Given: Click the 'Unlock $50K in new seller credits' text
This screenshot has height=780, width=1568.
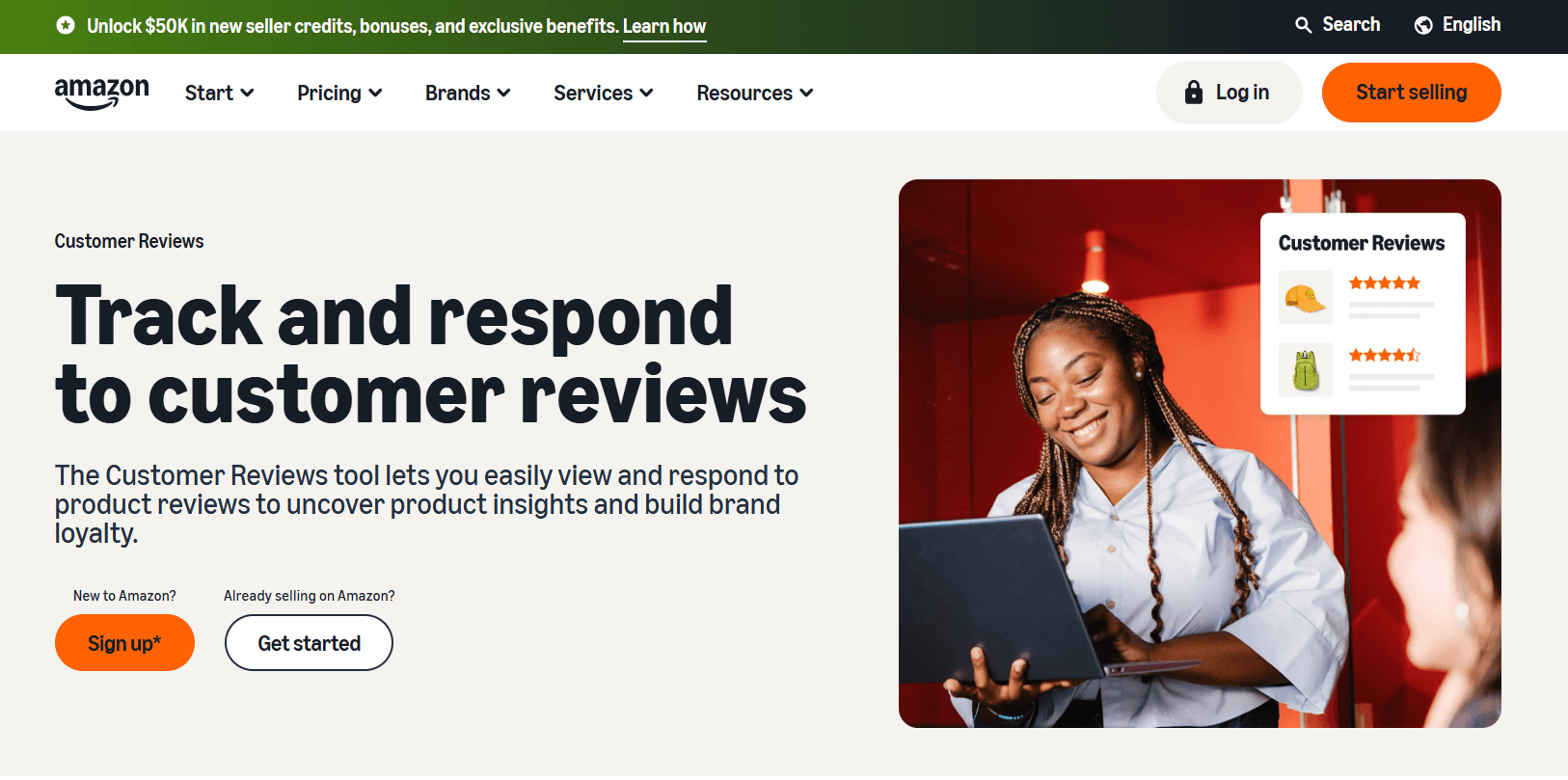Looking at the screenshot, I should tap(352, 26).
